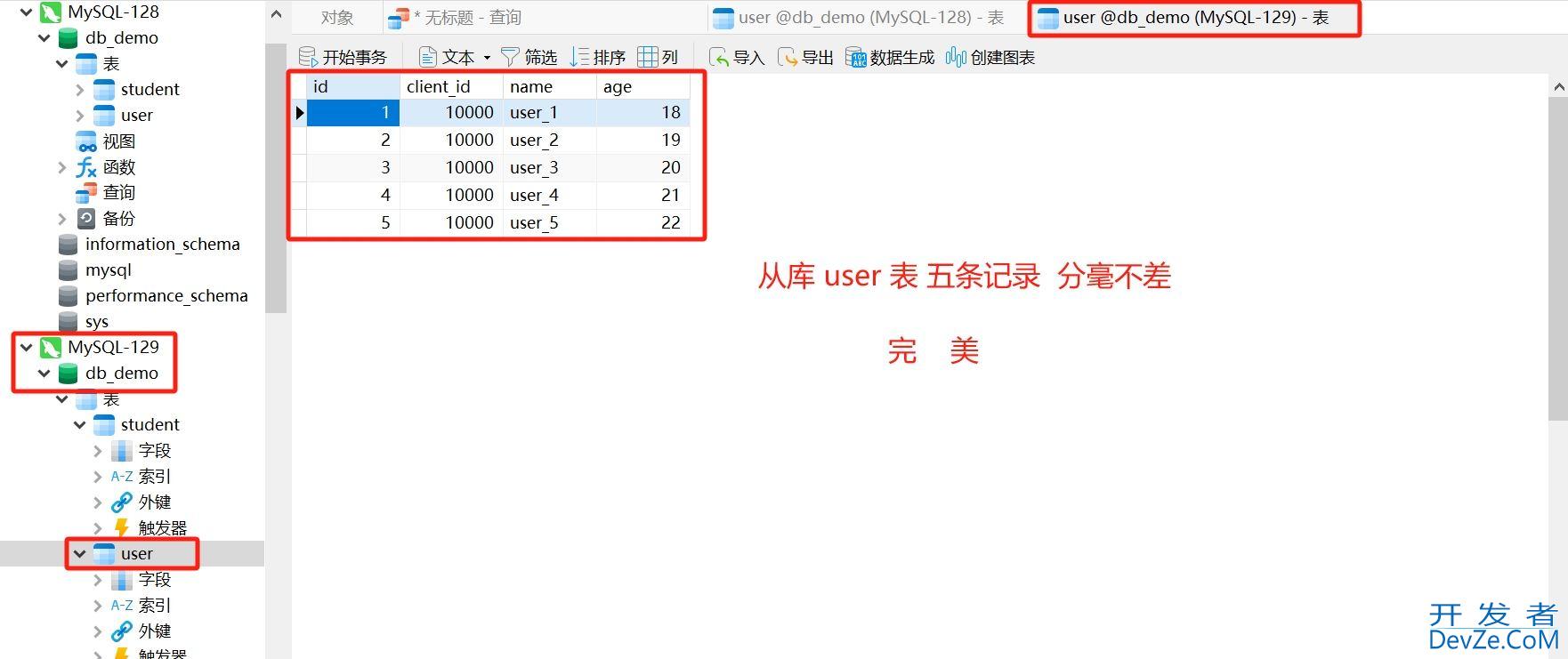Screen dimensions: 1568x659
Task: Click the information_schema database icon
Action: click(68, 245)
